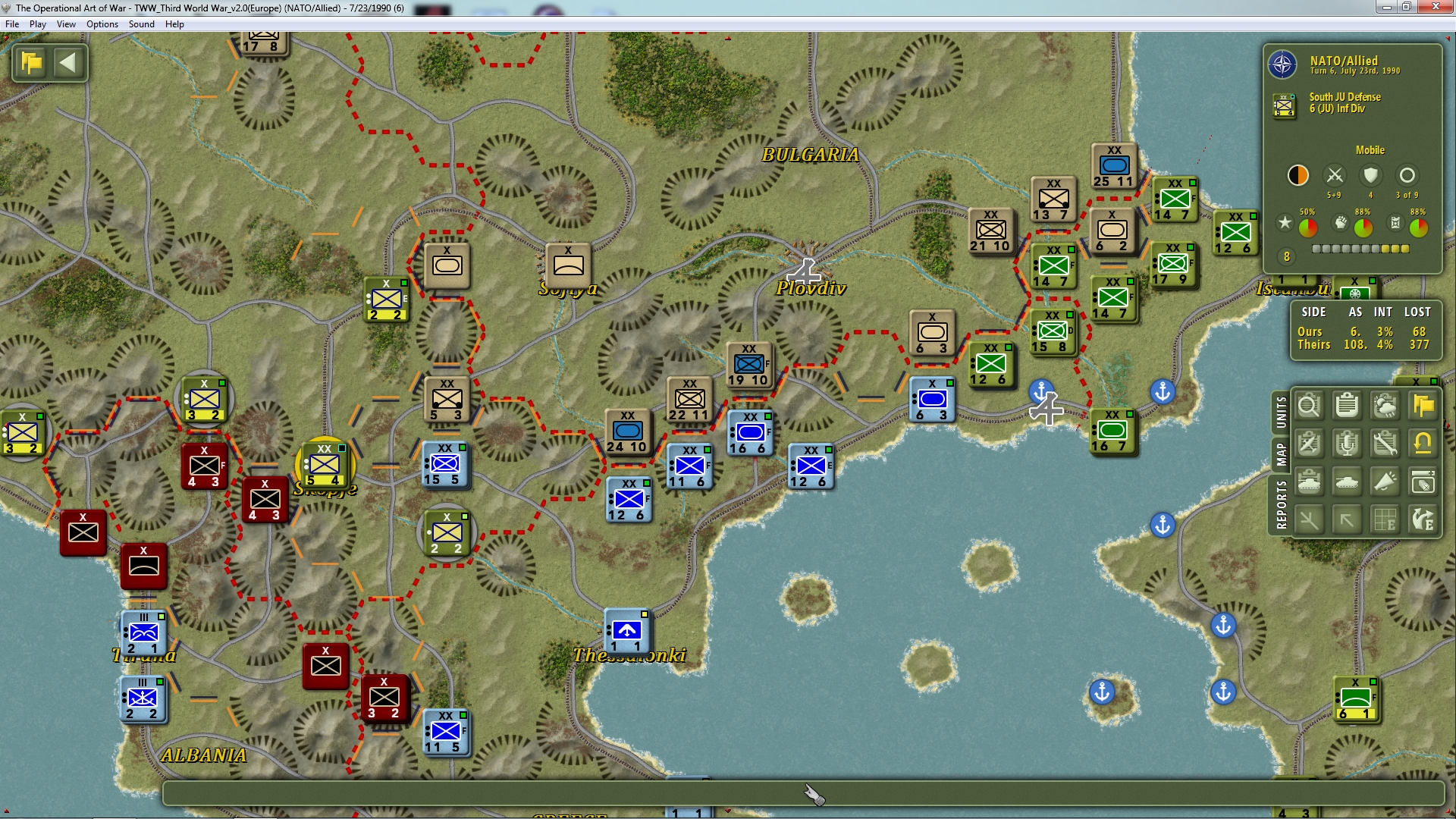Click the star proficiency icon

point(1285,222)
